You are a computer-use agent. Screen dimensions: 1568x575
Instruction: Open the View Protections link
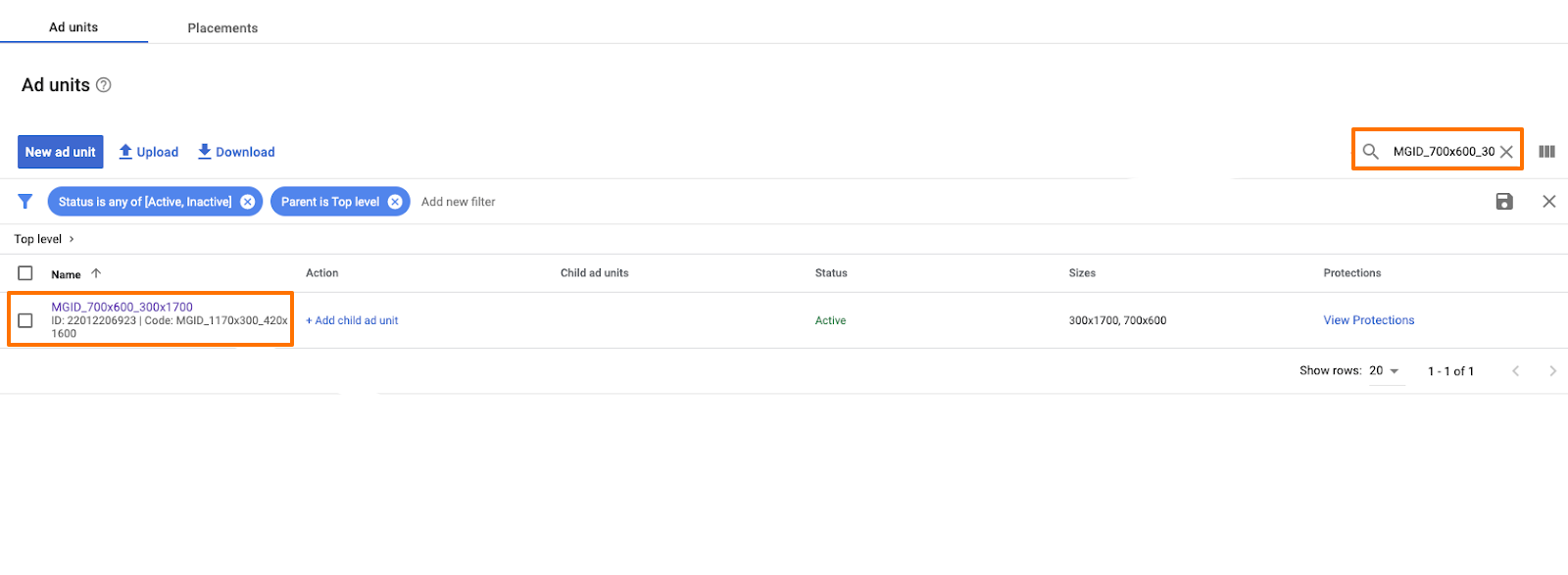(x=1368, y=320)
